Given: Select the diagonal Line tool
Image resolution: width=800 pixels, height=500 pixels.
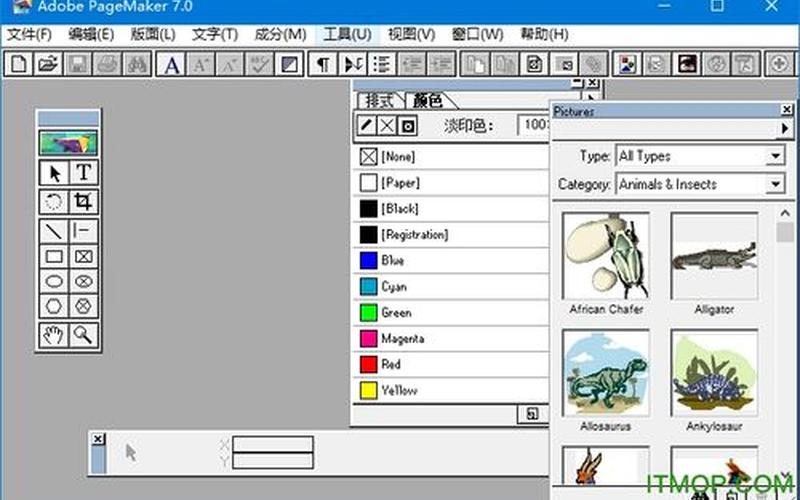Looking at the screenshot, I should pos(54,232).
